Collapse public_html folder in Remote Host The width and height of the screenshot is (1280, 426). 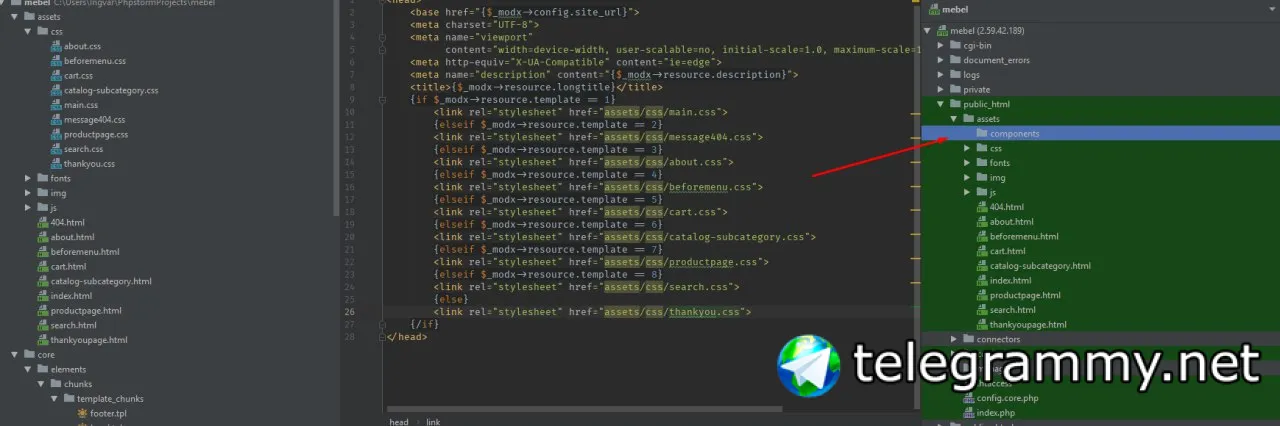click(940, 104)
